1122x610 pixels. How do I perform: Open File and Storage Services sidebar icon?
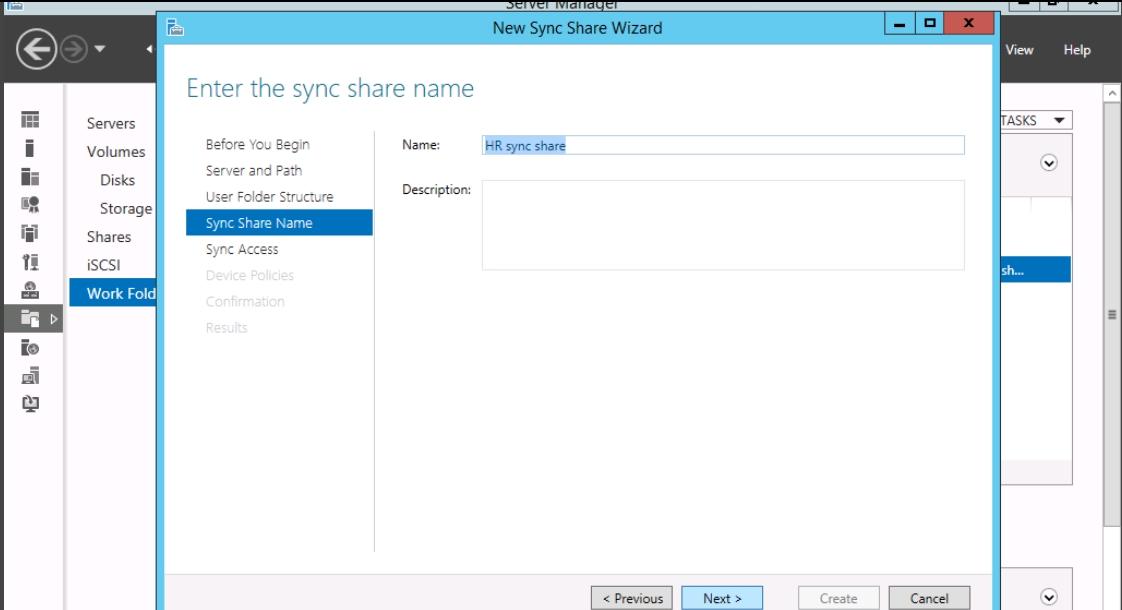coord(30,319)
